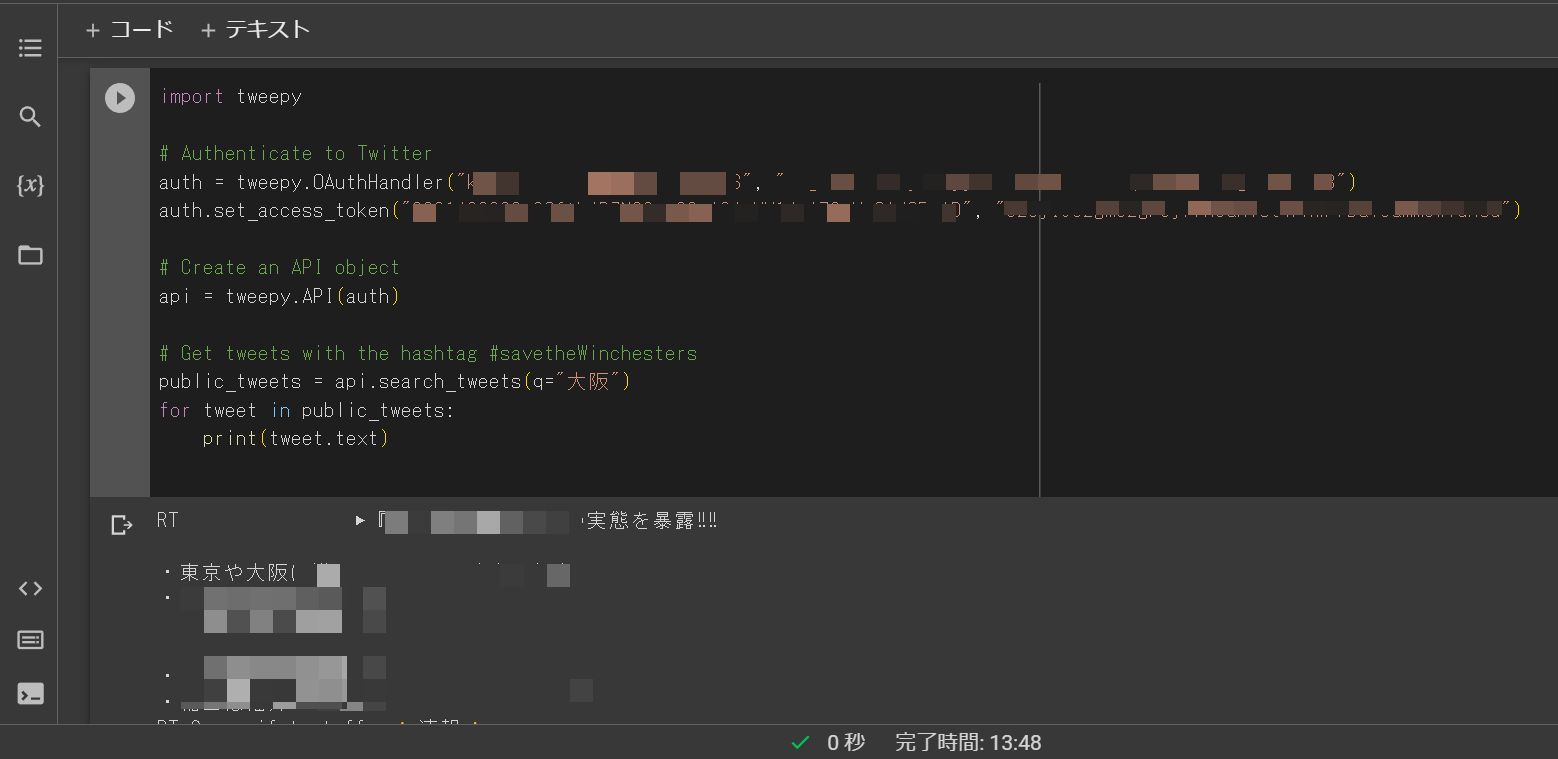Place cursor on print(tweet.text) line
Image resolution: width=1558 pixels, height=759 pixels.
point(295,439)
